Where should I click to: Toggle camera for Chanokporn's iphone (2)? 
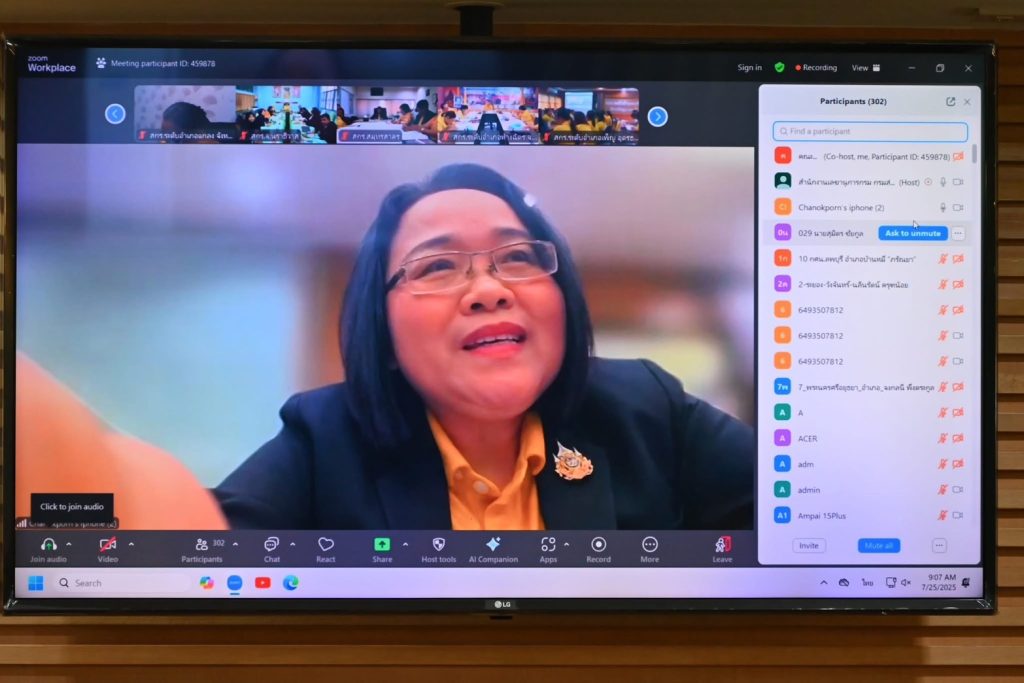(x=958, y=208)
